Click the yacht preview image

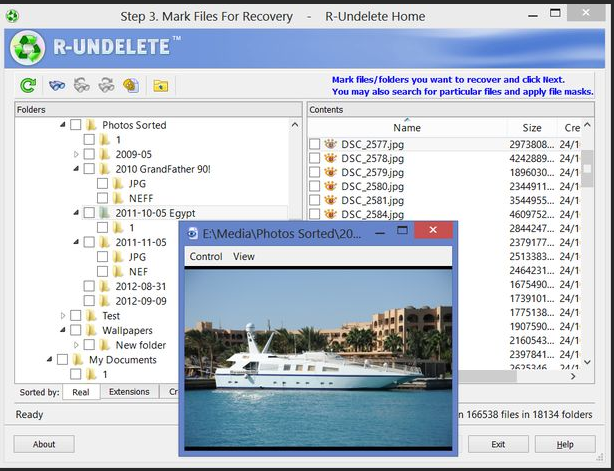[318, 358]
